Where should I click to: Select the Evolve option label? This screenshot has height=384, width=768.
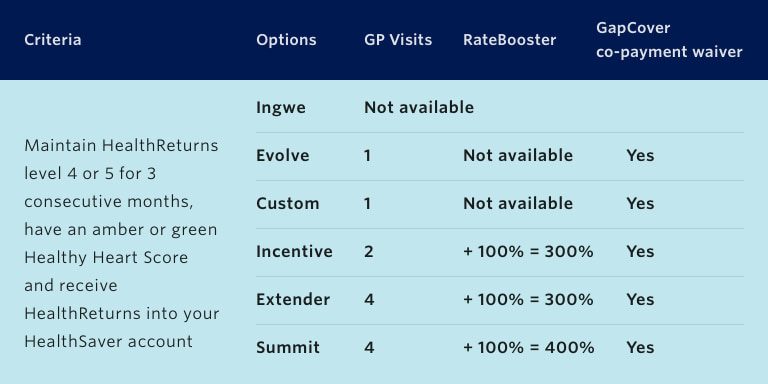(x=283, y=155)
